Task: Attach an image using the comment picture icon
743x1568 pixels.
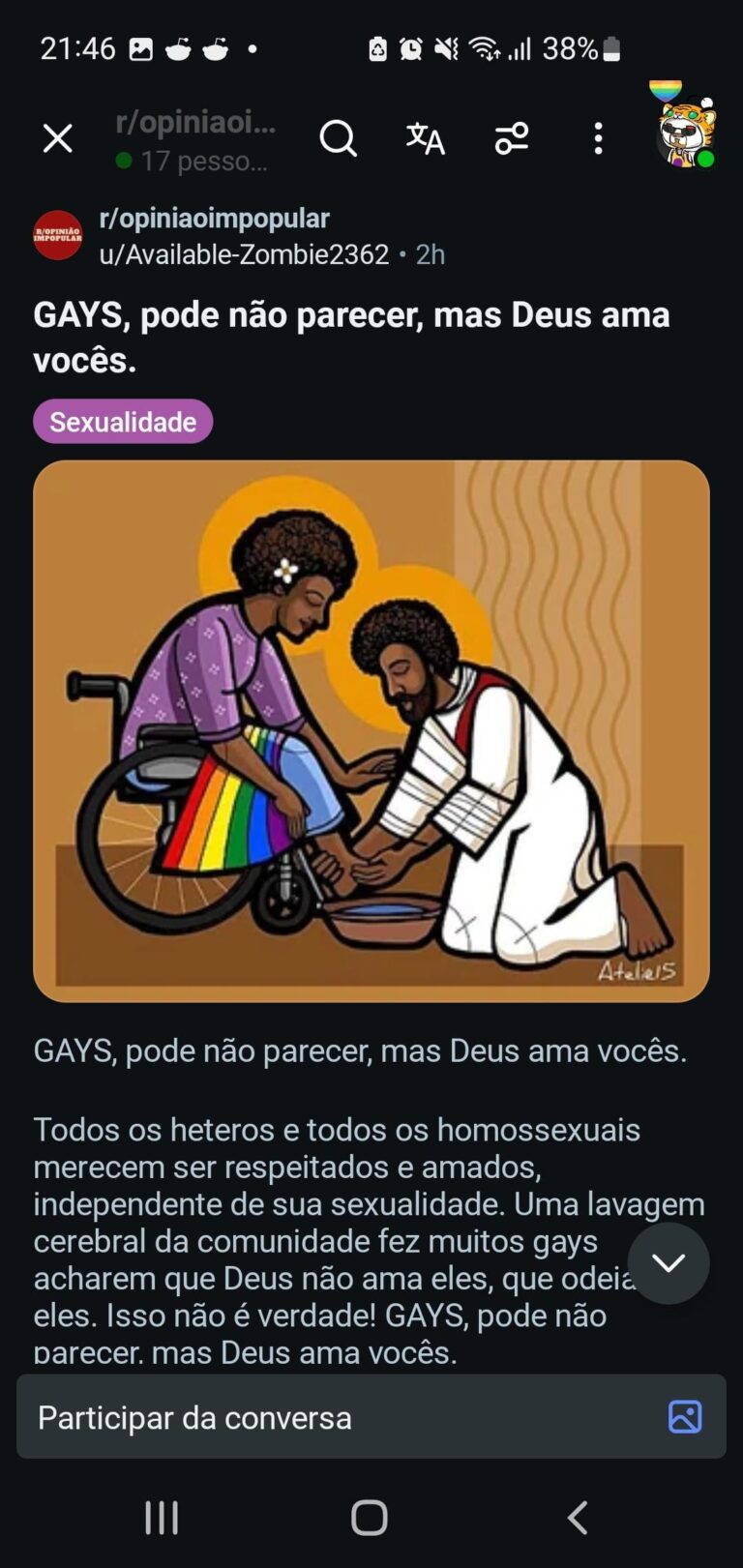Action: pyautogui.click(x=685, y=1417)
